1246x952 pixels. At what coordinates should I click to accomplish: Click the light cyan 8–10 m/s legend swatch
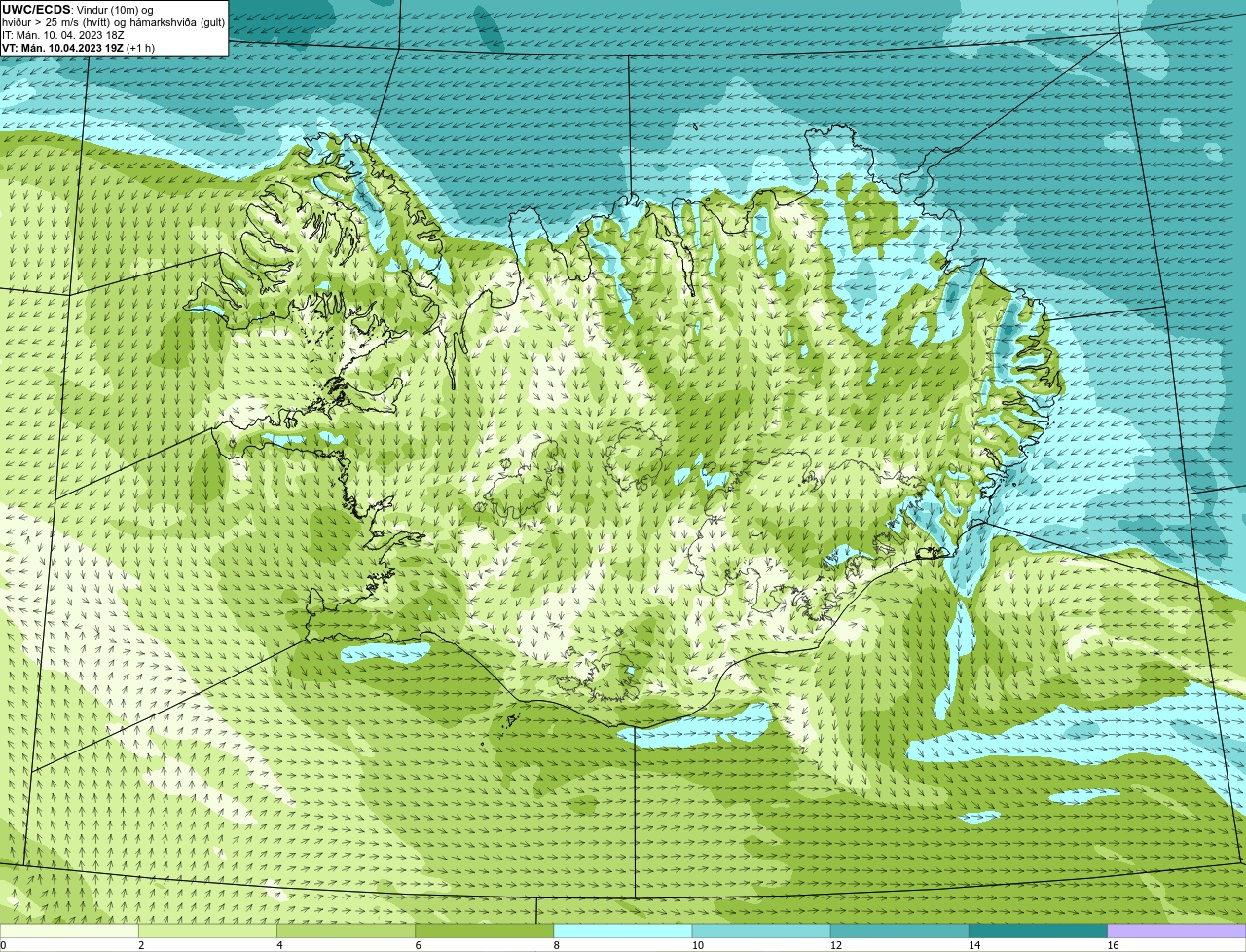(x=623, y=932)
